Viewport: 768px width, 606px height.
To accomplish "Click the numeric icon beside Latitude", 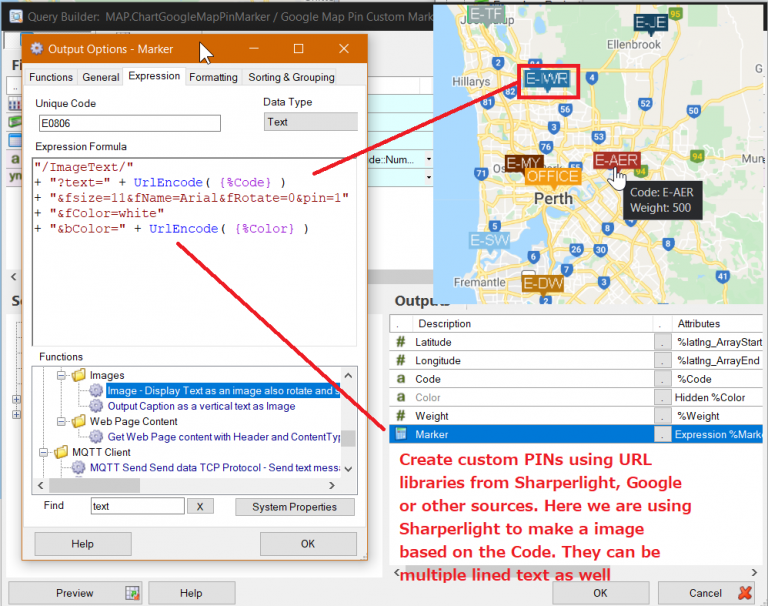I will point(401,342).
